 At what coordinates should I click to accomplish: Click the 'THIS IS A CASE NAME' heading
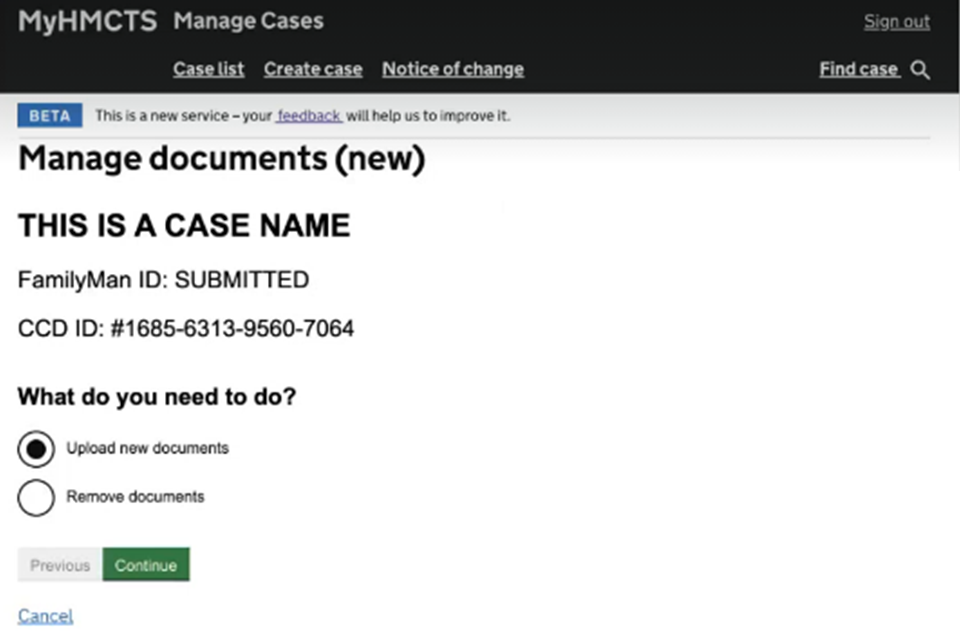[184, 226]
